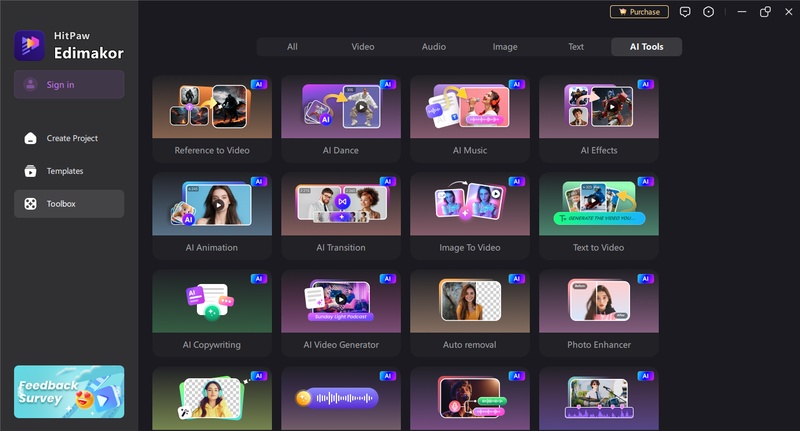This screenshot has height=431, width=800.
Task: Click the Photo Enhancer label text
Action: tap(599, 345)
